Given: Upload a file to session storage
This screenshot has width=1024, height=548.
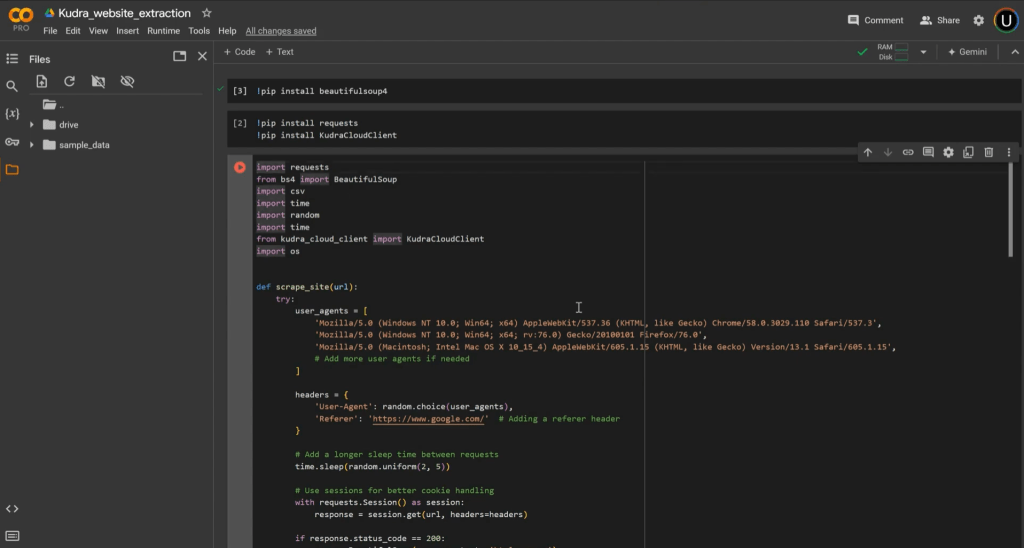Looking at the screenshot, I should click(42, 82).
